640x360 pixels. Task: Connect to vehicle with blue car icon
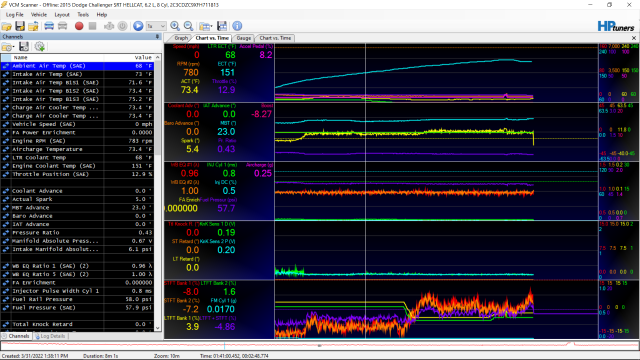click(x=49, y=26)
